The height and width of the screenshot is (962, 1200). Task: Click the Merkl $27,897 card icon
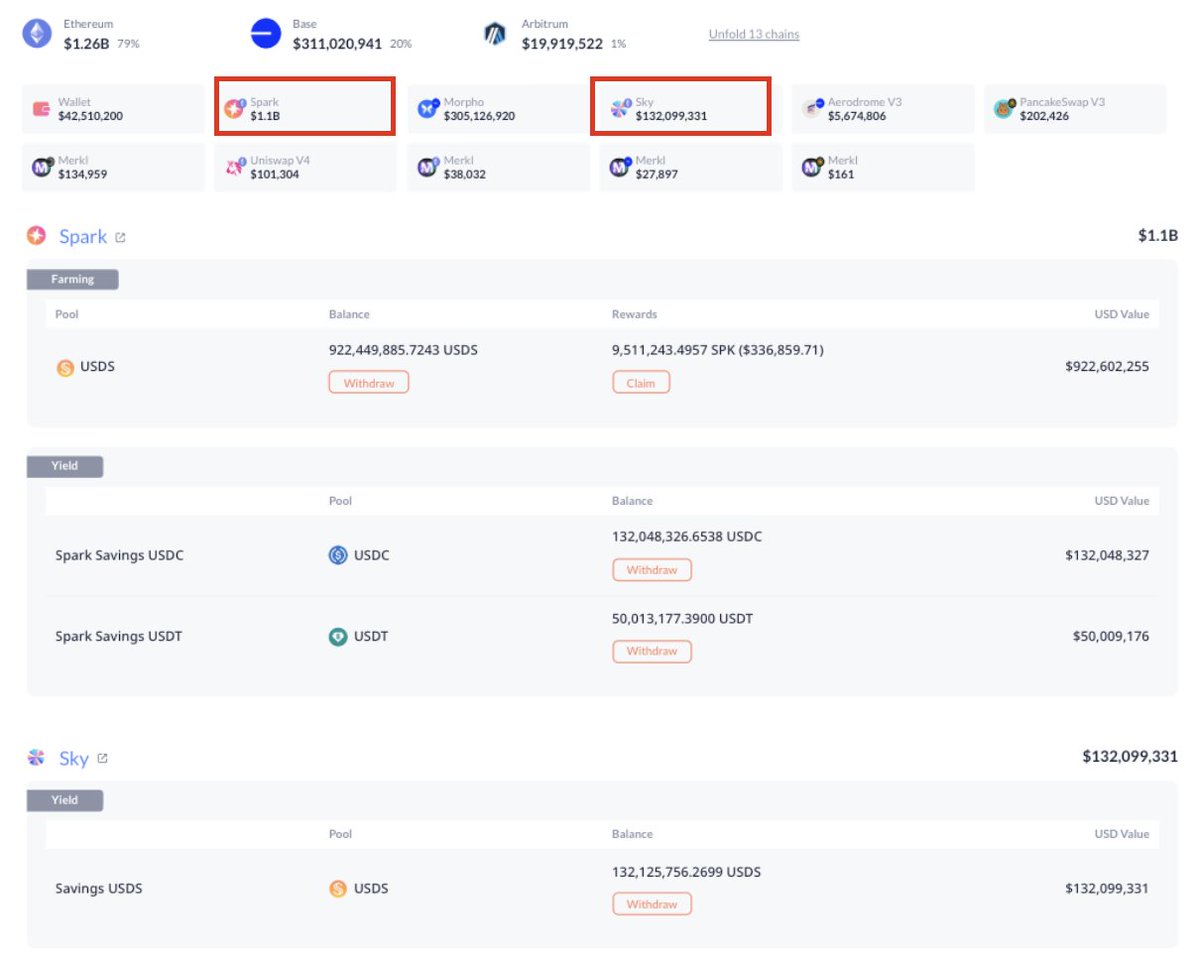[x=620, y=167]
